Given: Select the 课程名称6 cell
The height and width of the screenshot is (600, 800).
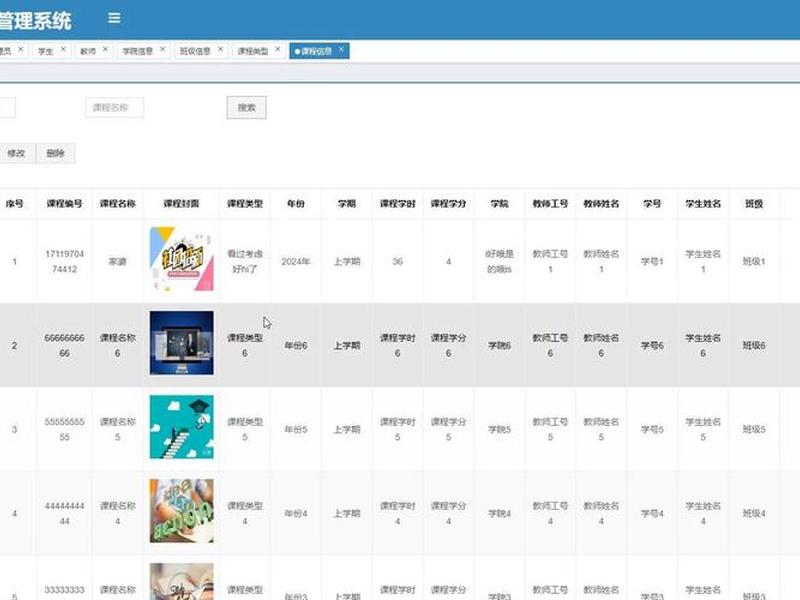Looking at the screenshot, I should click(x=117, y=345).
